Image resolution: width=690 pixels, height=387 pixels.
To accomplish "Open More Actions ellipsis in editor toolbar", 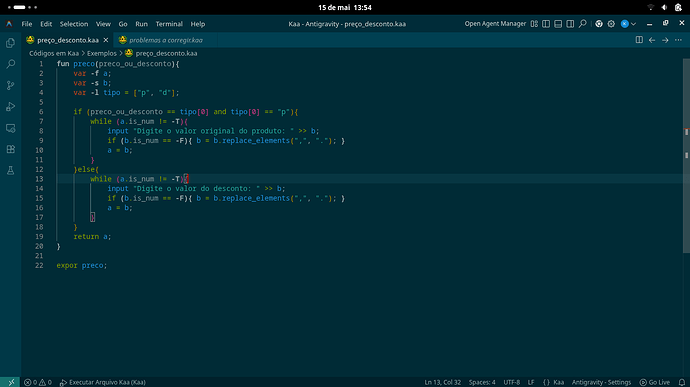I will coord(678,40).
